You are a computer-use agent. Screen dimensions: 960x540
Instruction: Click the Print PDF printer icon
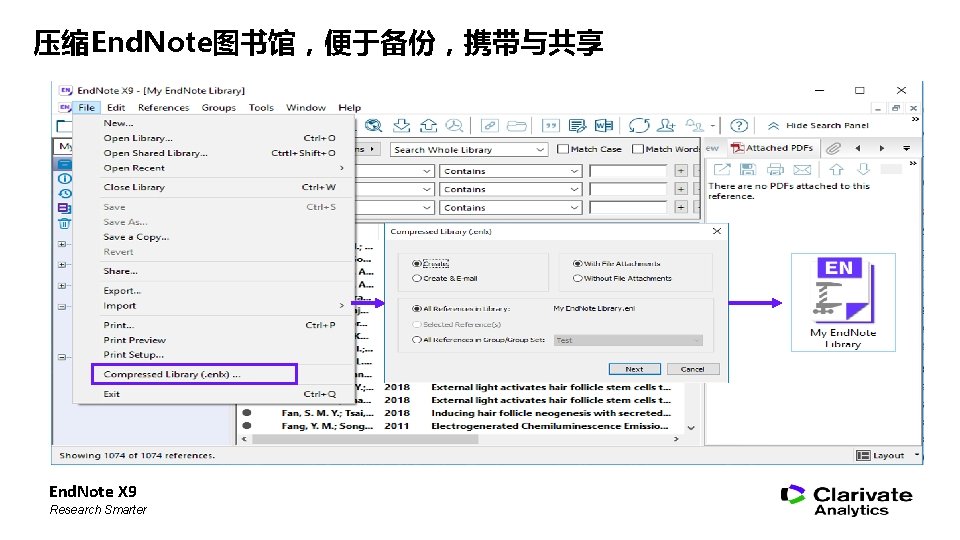[775, 169]
